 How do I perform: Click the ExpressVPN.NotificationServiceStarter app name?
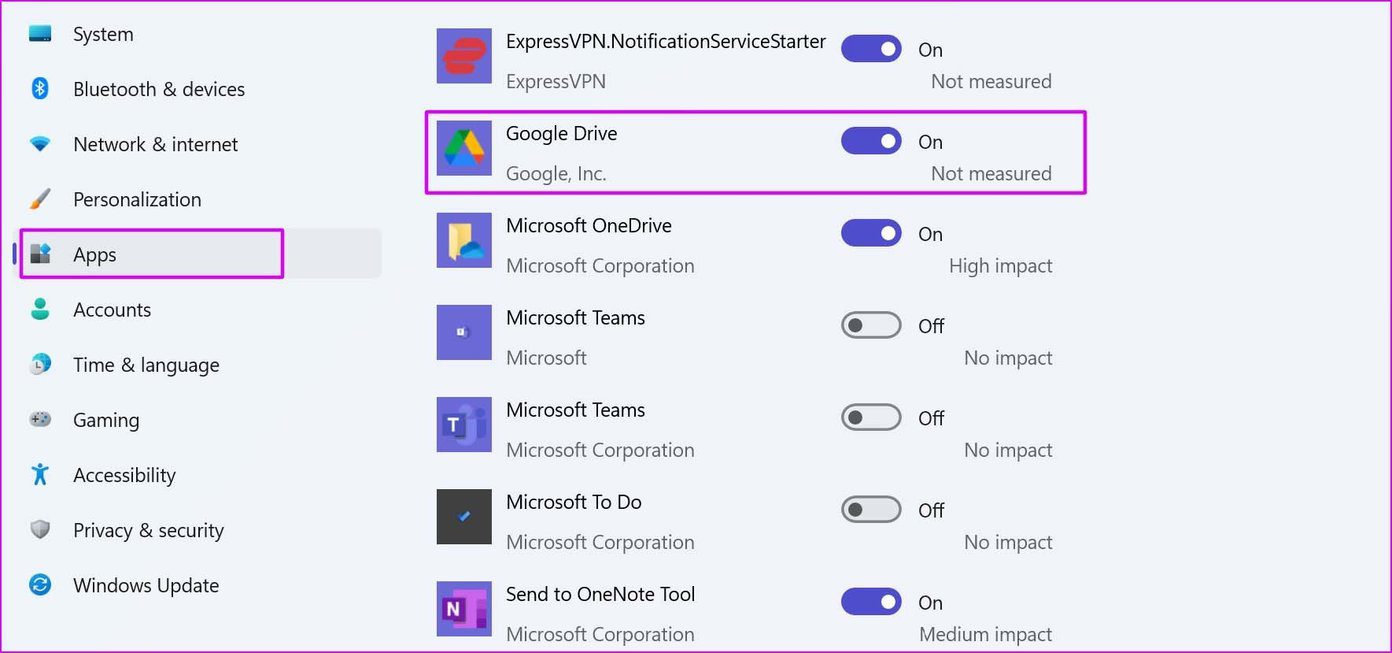click(x=666, y=41)
